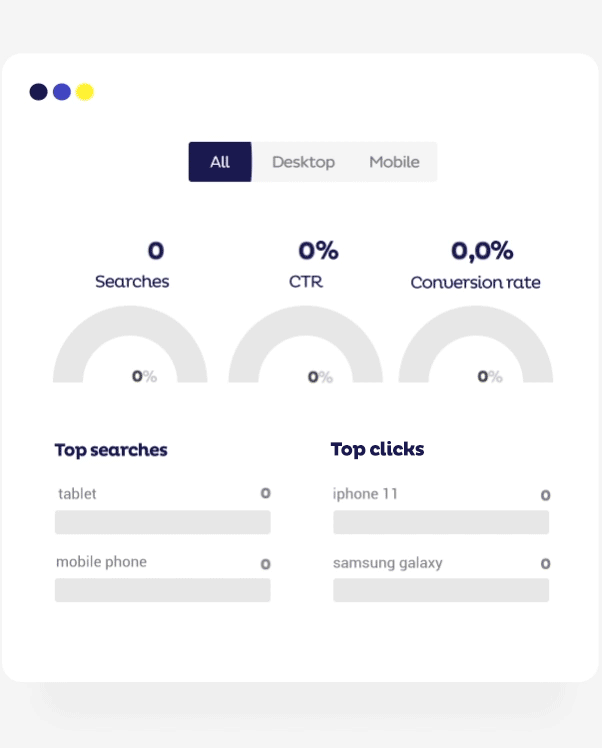The image size is (602, 748).
Task: Click the progress bar under tablet
Action: 162,522
